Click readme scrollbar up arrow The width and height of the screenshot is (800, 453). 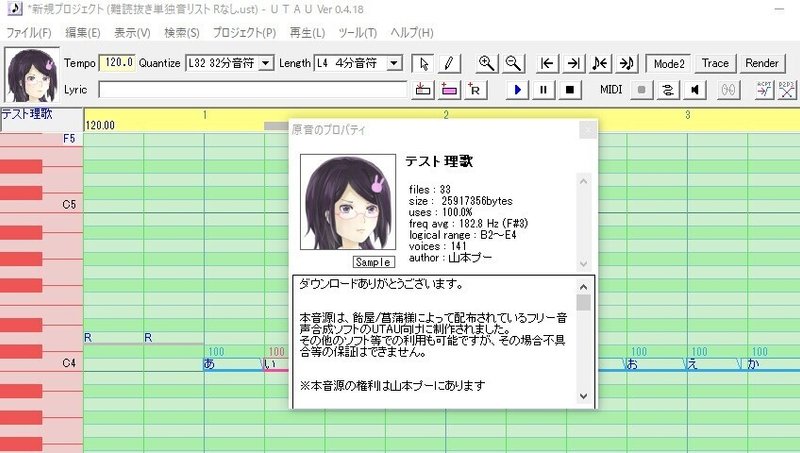tap(584, 287)
